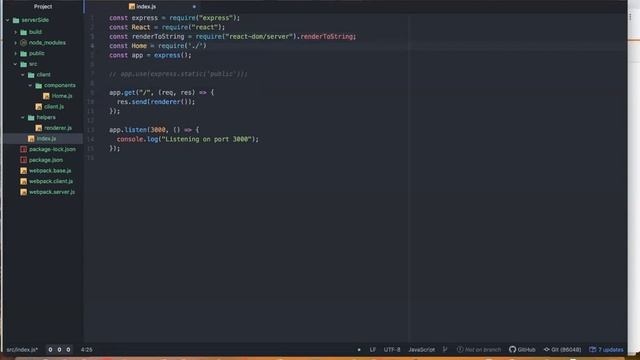Image resolution: width=640 pixels, height=360 pixels.
Task: Select index.js in the project tree
Action: tap(46, 139)
